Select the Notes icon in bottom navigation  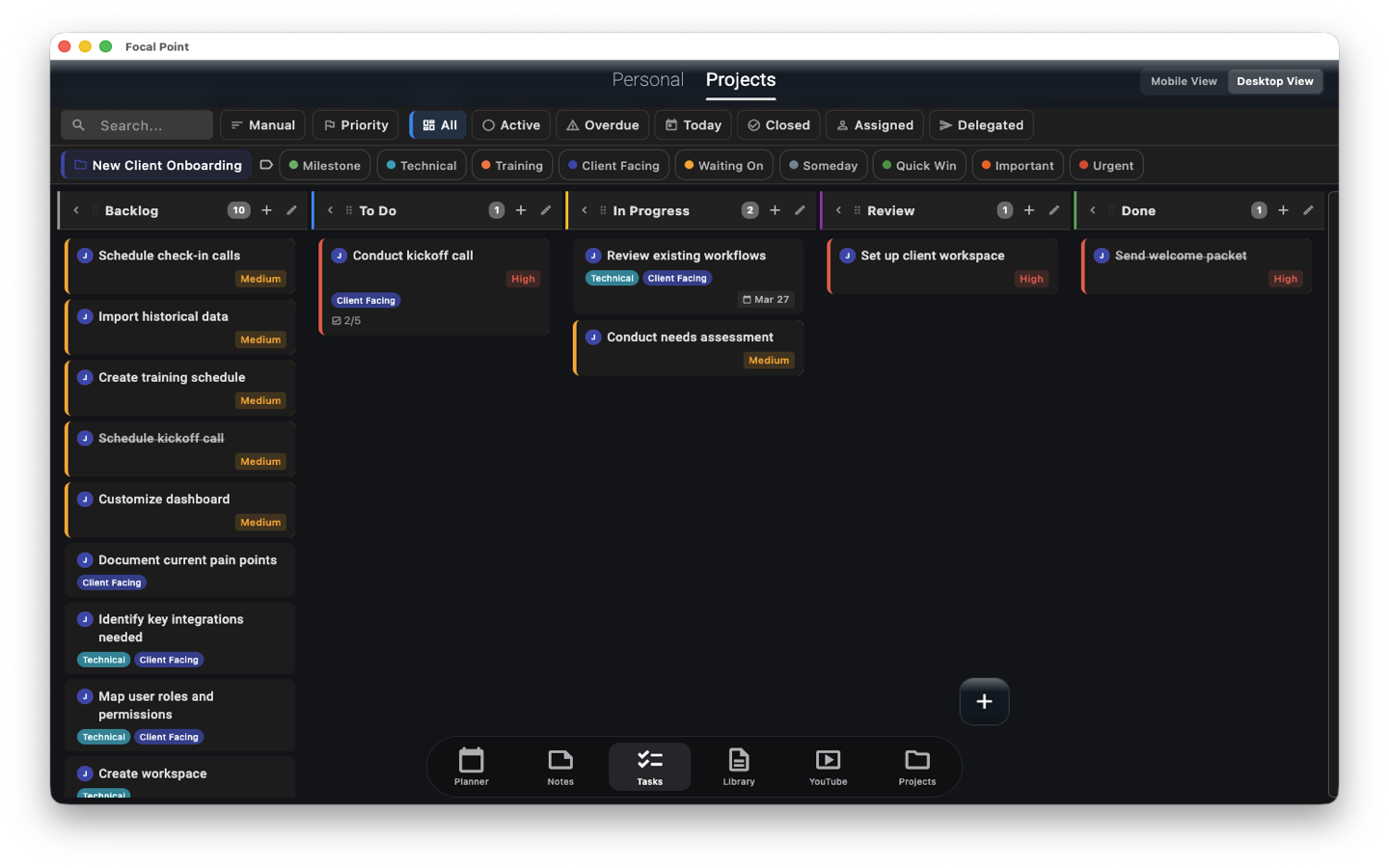(560, 766)
